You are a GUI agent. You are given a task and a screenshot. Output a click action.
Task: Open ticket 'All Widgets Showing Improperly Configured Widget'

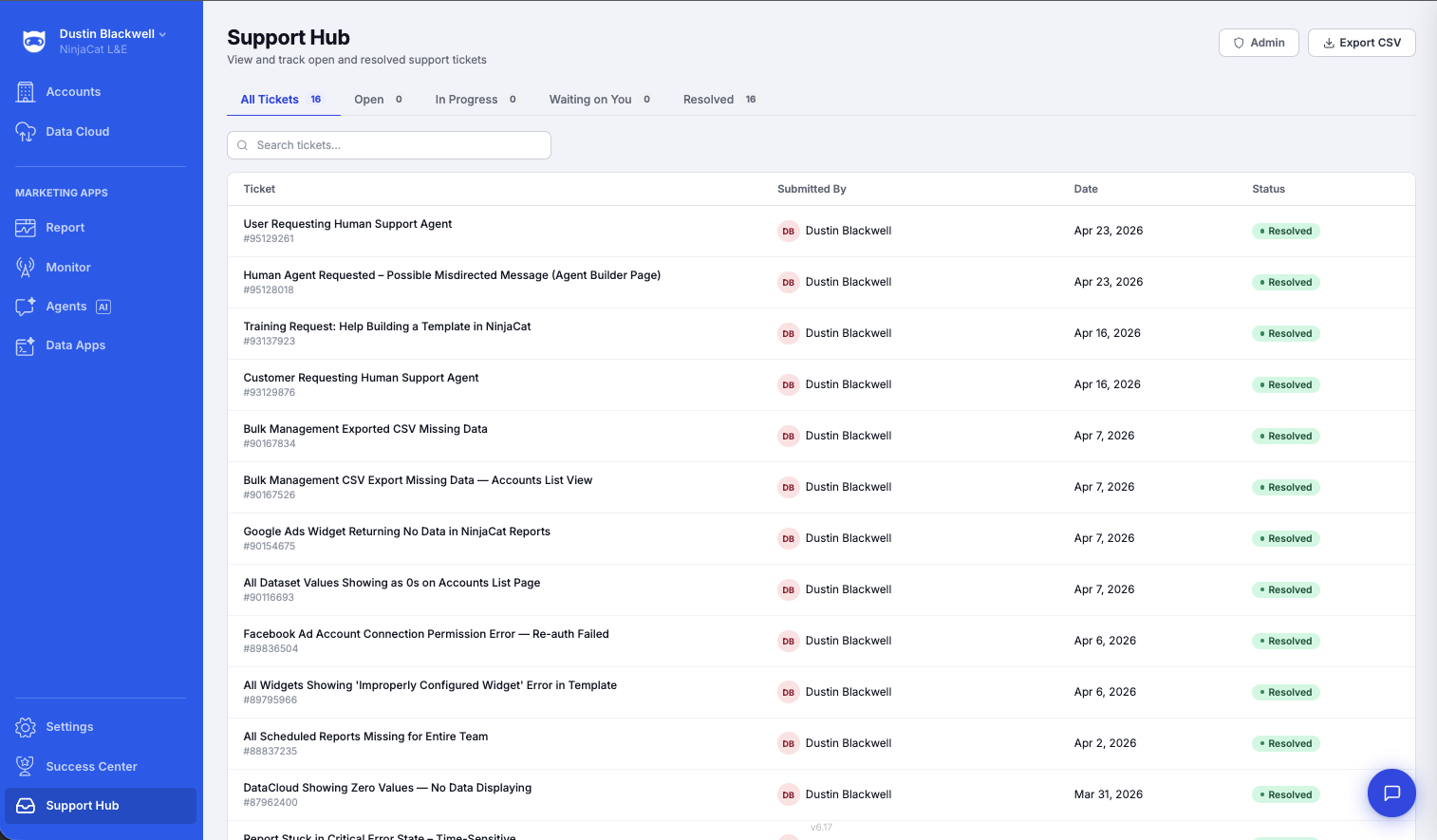point(430,685)
